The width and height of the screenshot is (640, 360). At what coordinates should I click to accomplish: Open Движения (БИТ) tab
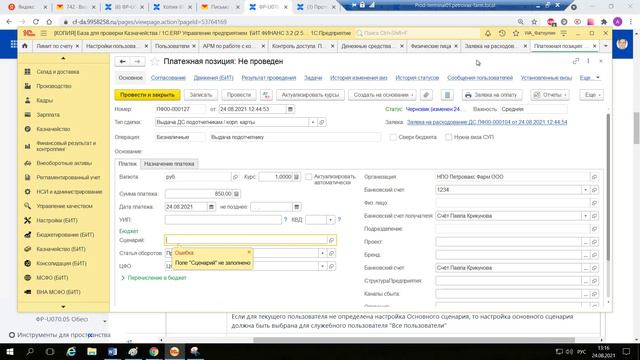213,78
